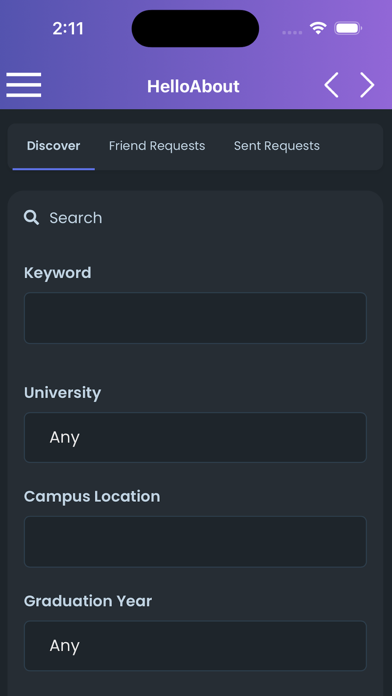392x696 pixels.
Task: Focus the Campus Location text field
Action: coord(195,542)
